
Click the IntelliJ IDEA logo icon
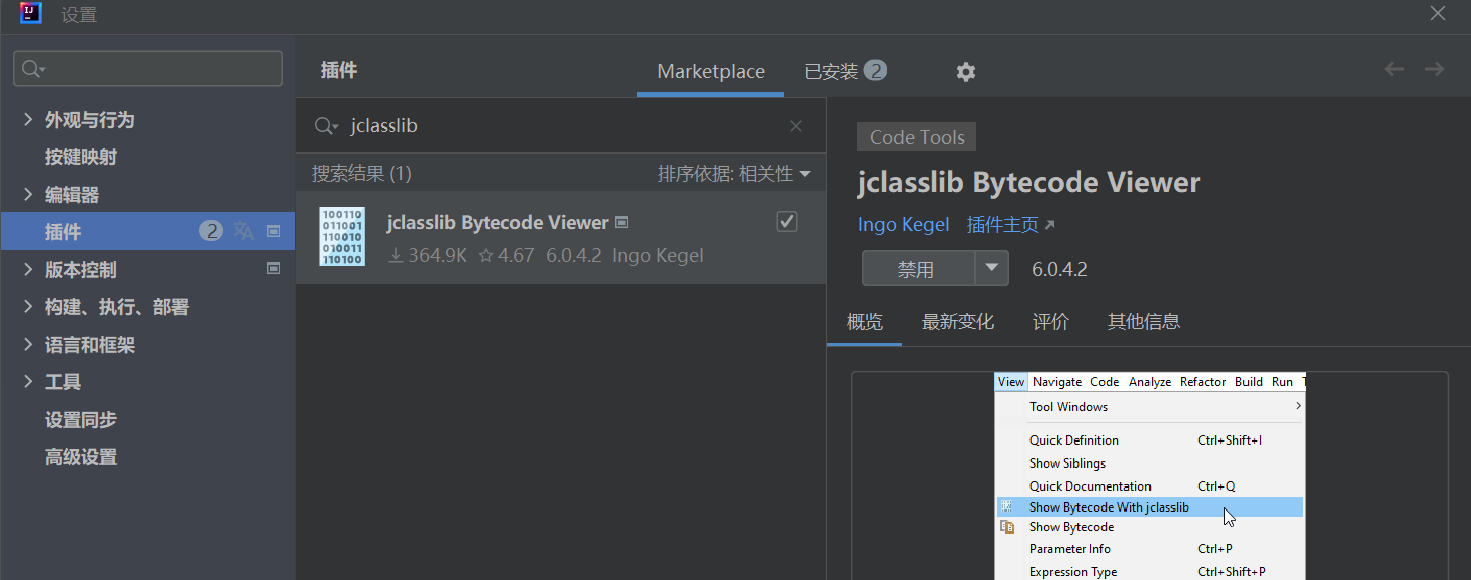point(31,14)
